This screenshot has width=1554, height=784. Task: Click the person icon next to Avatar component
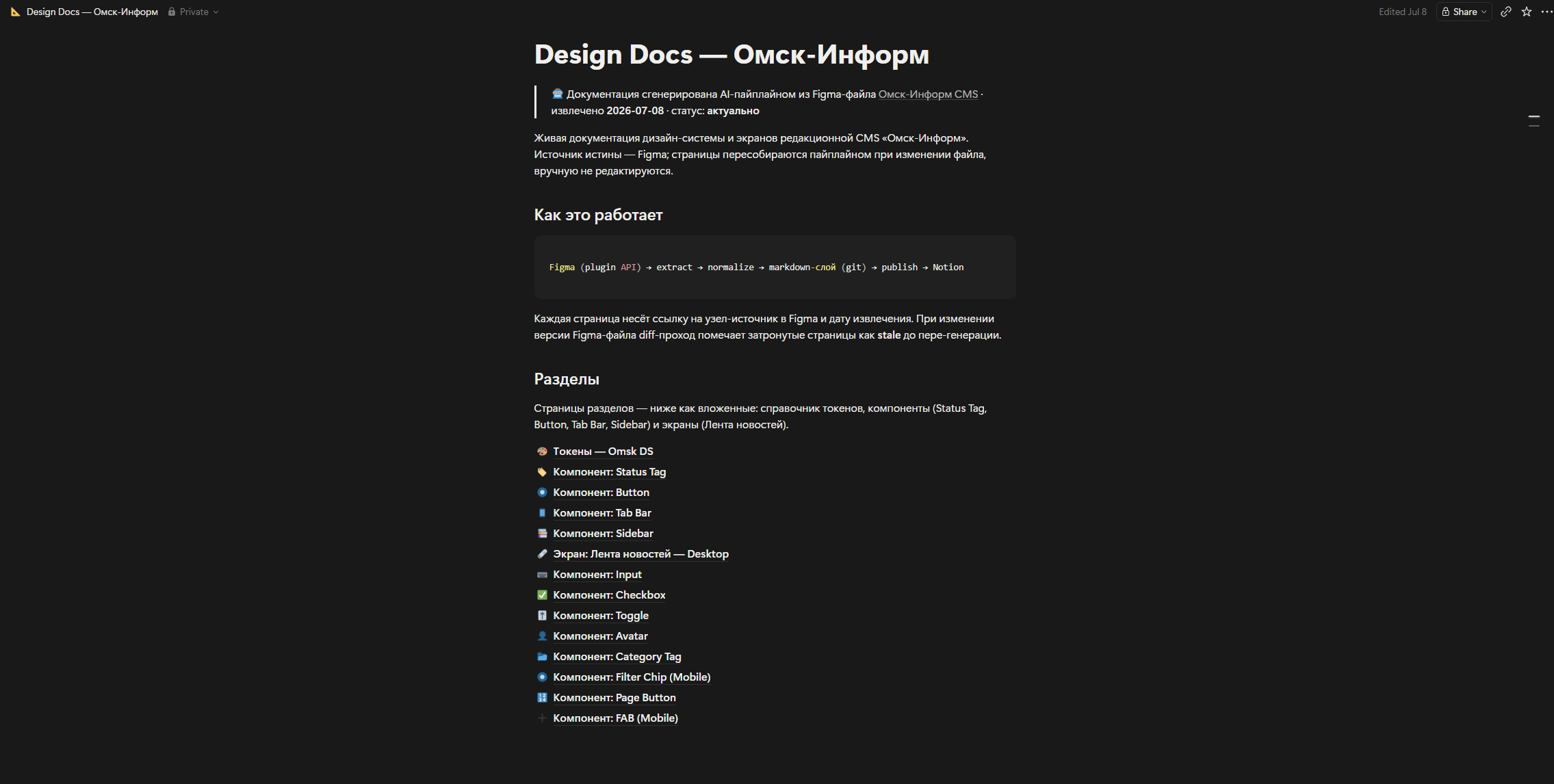542,636
